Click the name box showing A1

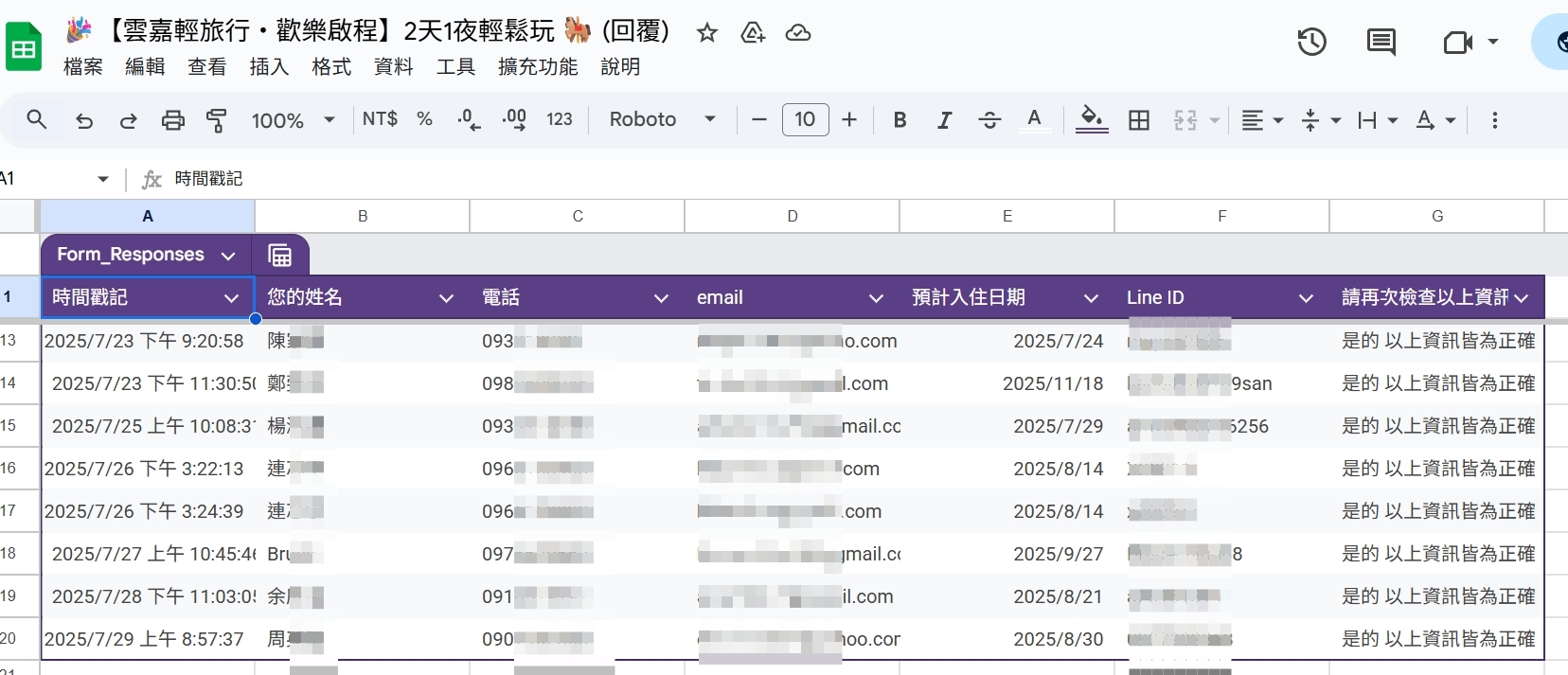point(55,178)
